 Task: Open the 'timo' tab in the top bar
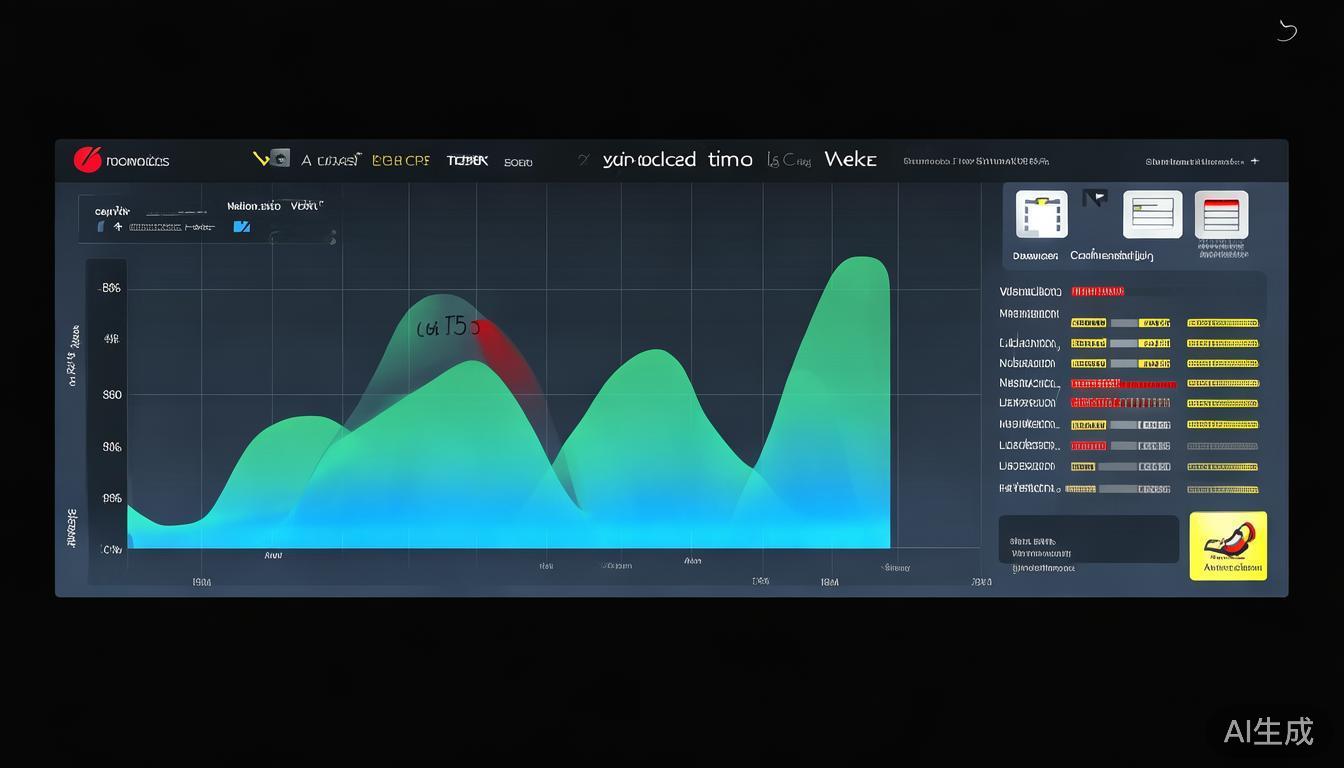(x=730, y=160)
